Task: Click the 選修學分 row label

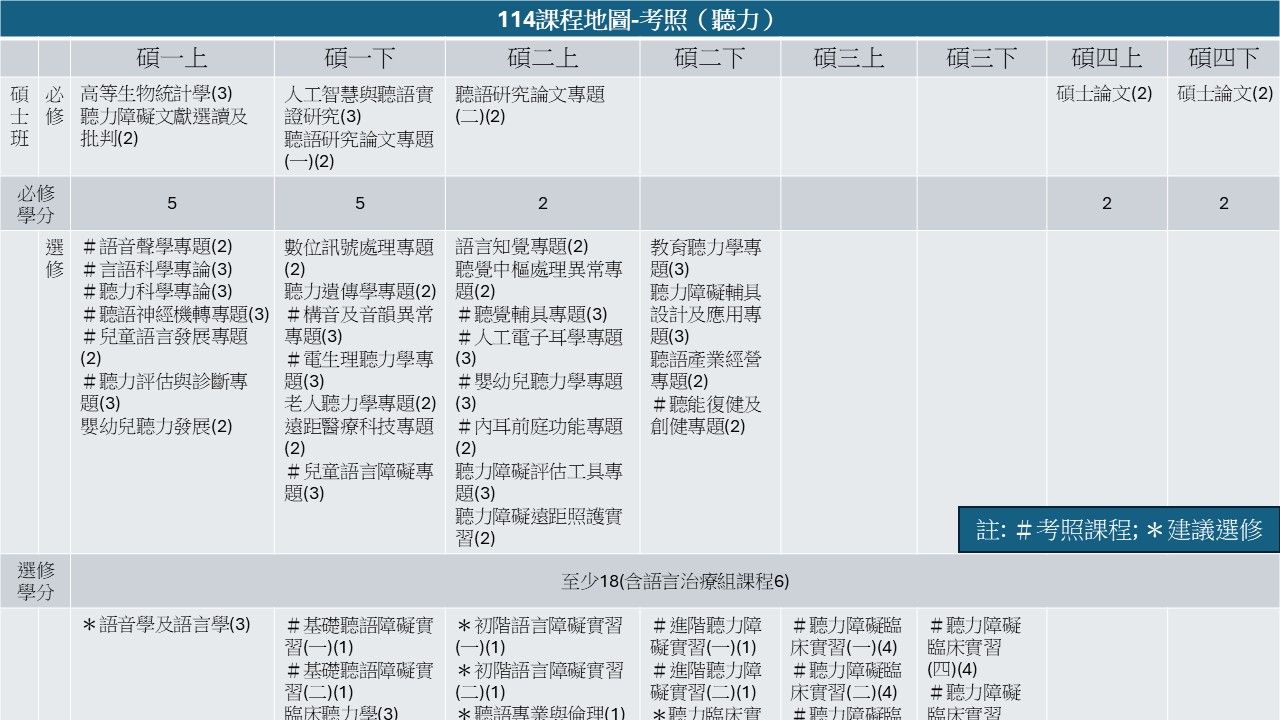Action: pos(36,581)
